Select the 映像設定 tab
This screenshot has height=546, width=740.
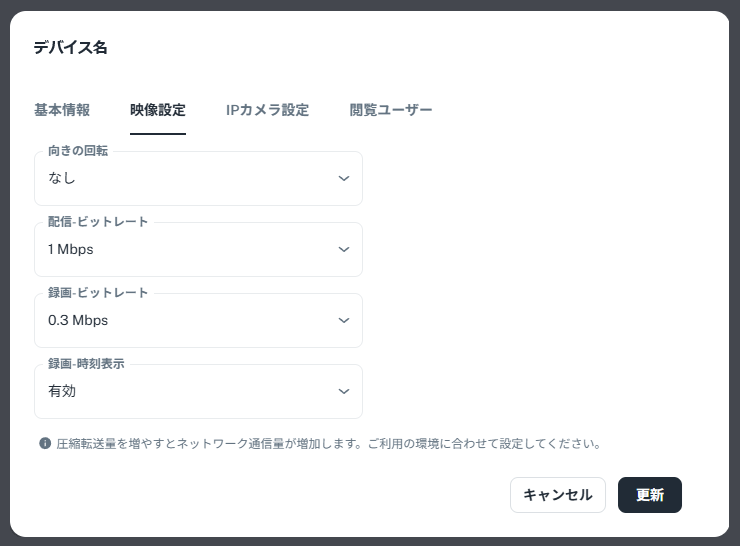(158, 110)
